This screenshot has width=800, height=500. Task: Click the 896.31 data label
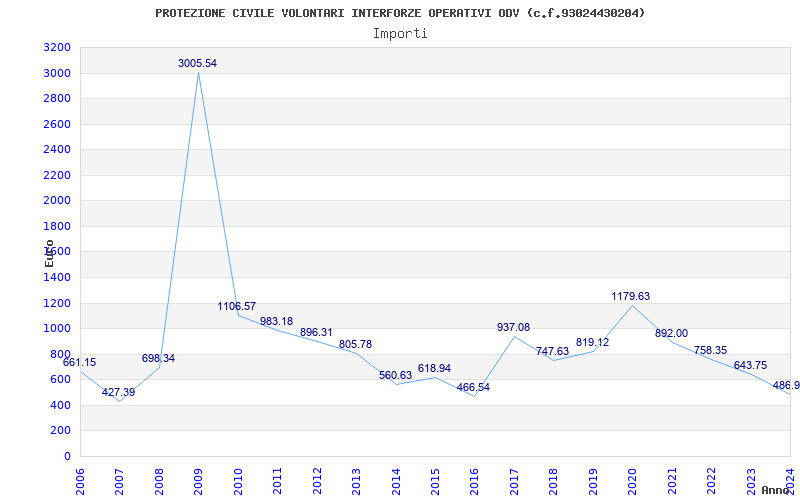[x=316, y=332]
